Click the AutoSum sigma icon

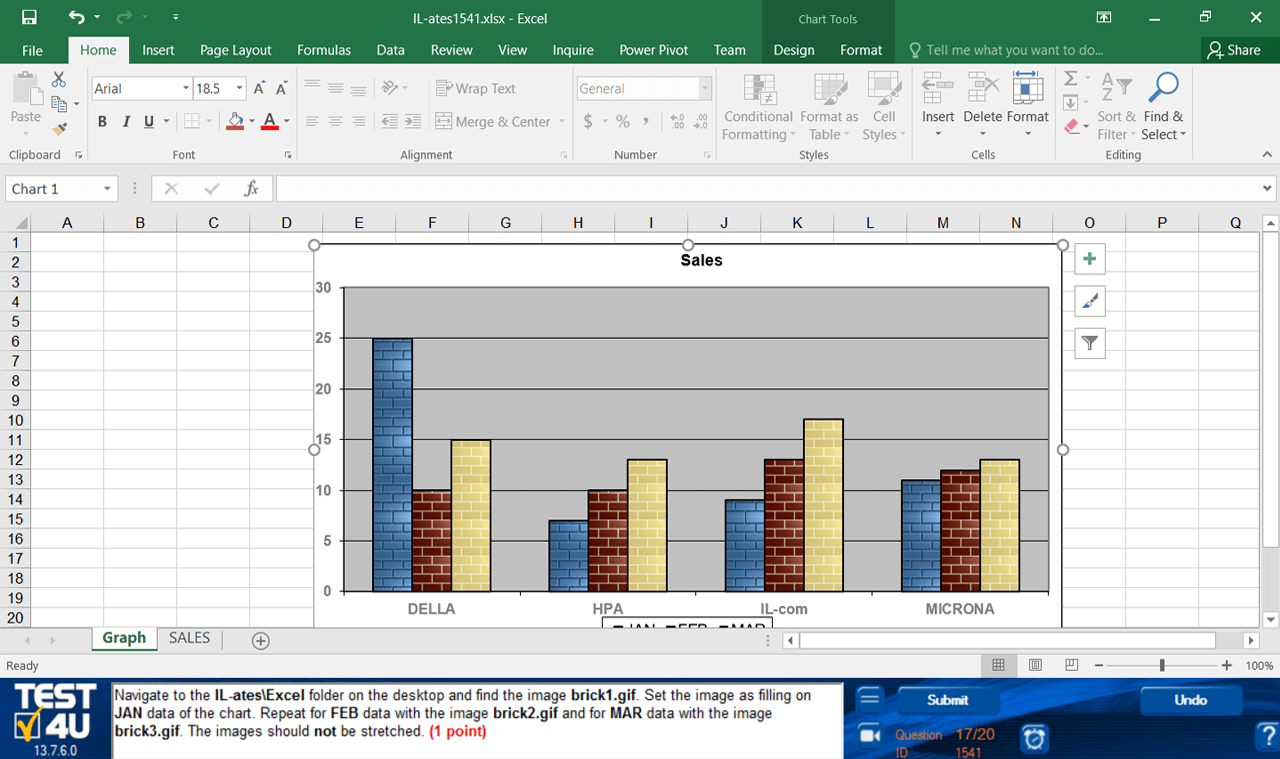pos(1071,79)
